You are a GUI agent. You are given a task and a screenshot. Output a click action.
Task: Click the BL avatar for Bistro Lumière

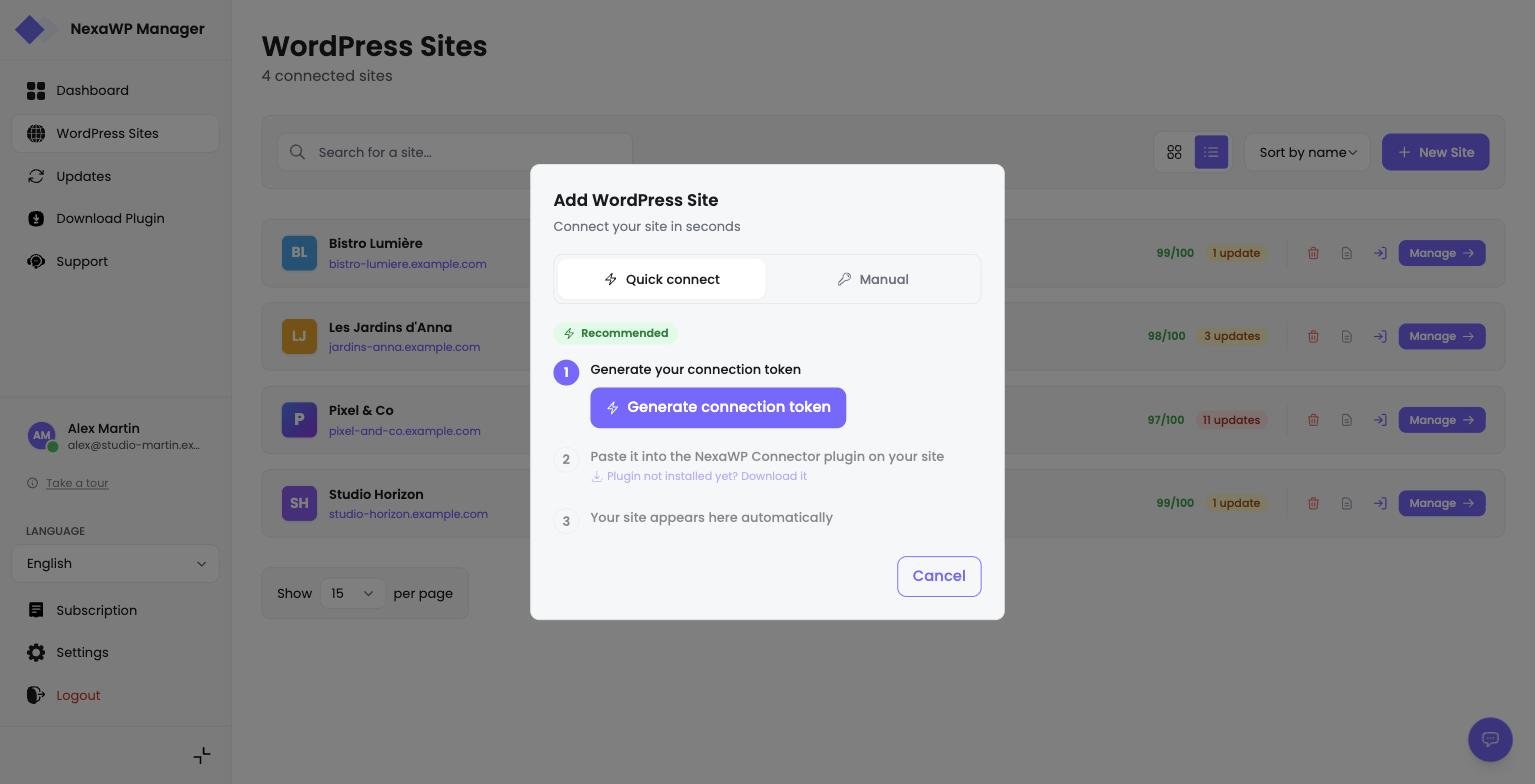point(299,253)
